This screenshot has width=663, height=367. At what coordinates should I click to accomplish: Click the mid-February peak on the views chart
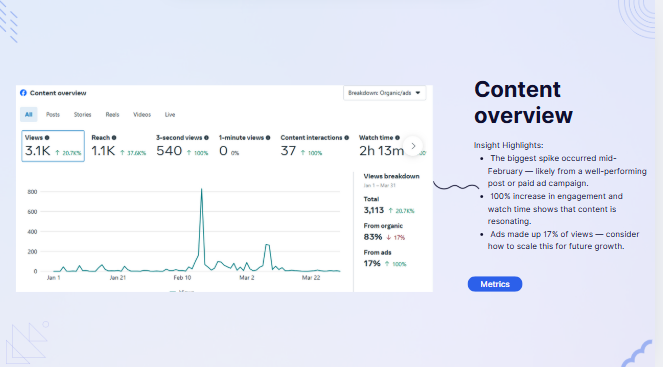click(201, 189)
